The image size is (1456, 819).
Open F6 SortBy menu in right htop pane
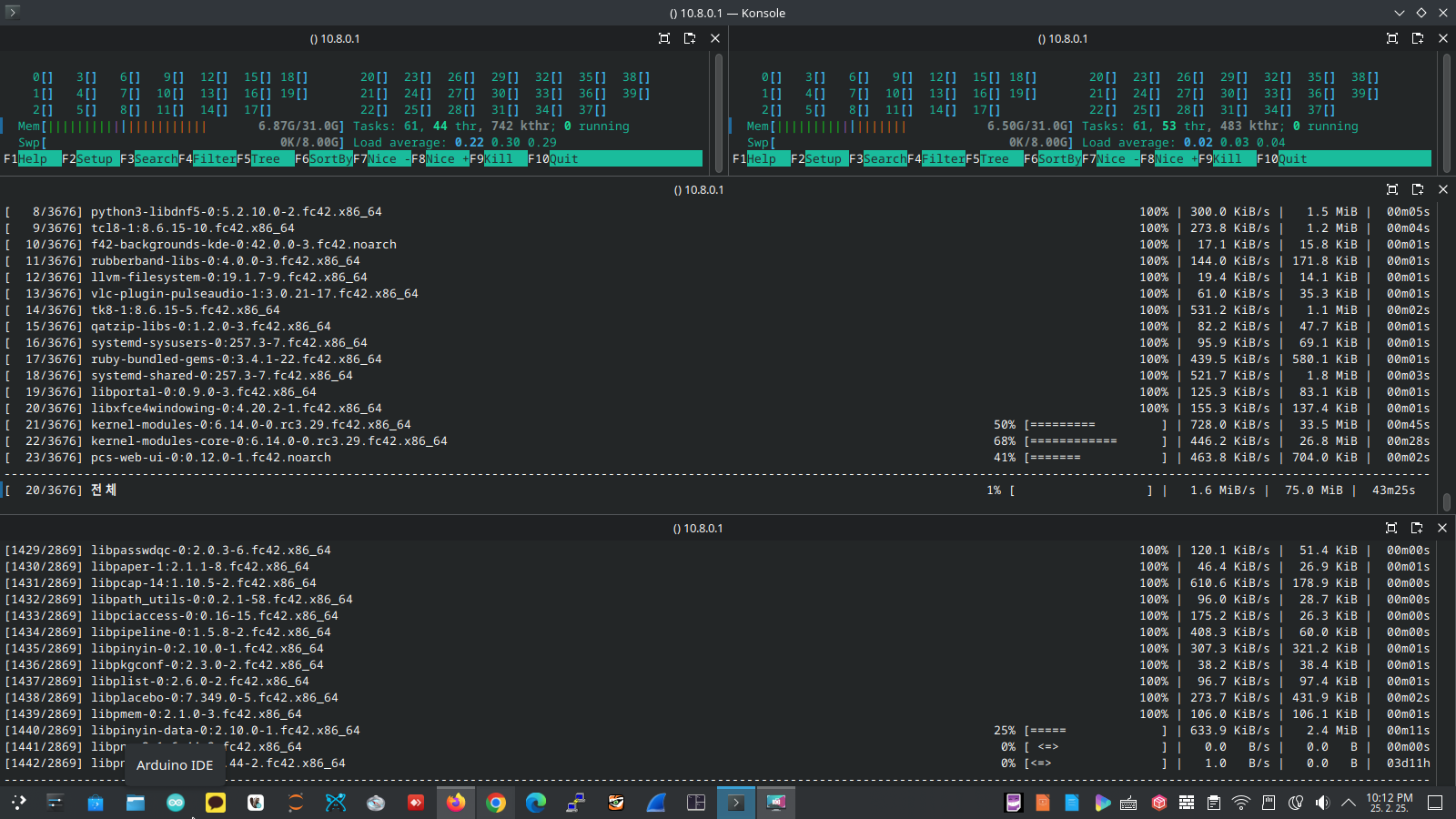pyautogui.click(x=1052, y=158)
